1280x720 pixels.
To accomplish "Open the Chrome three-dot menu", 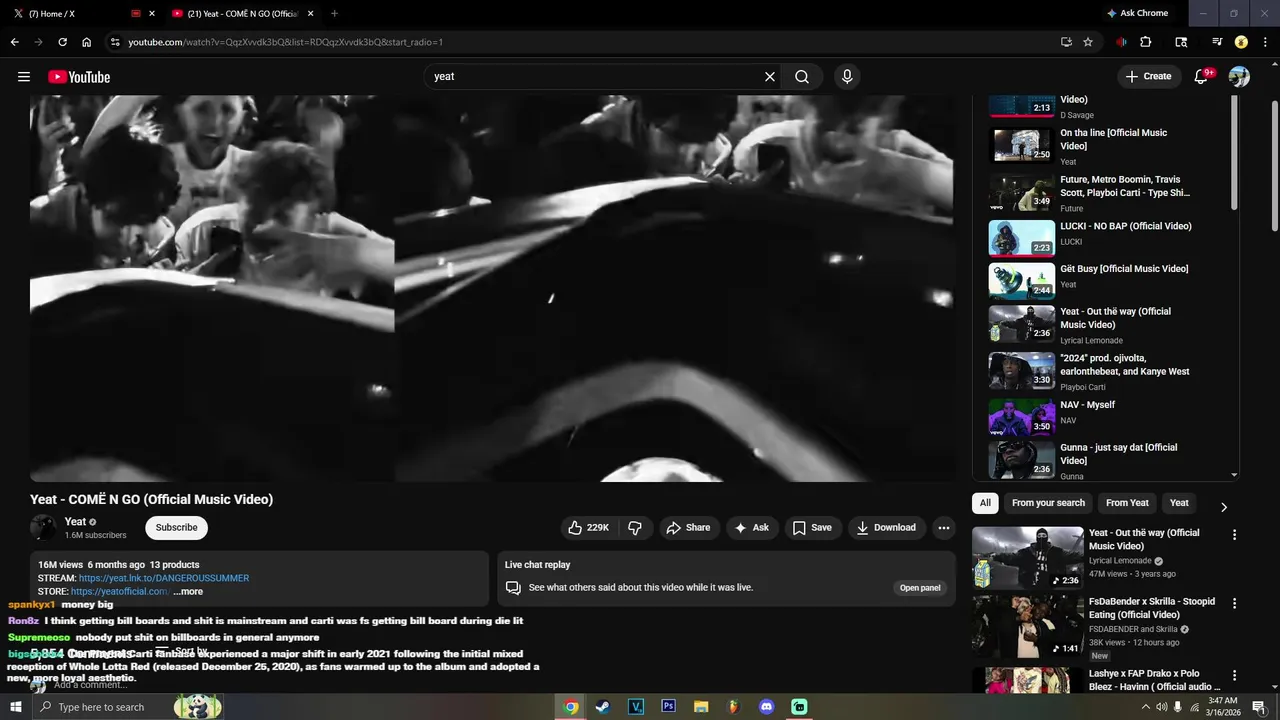I will click(1264, 42).
